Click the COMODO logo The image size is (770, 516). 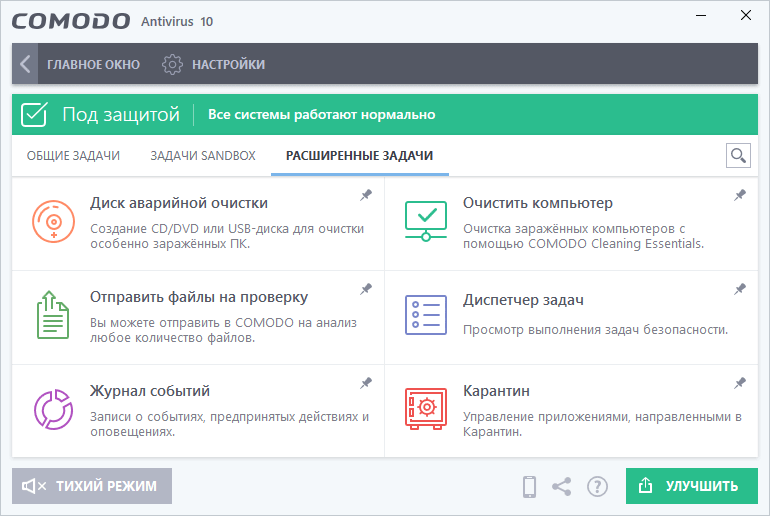[x=71, y=21]
